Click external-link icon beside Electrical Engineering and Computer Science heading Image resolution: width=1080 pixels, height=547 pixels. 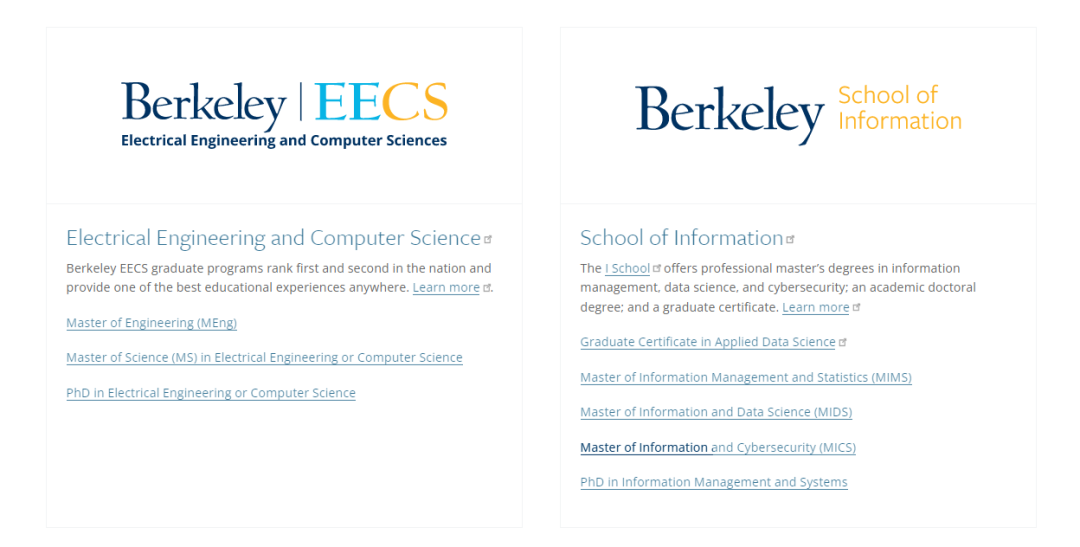click(x=488, y=240)
